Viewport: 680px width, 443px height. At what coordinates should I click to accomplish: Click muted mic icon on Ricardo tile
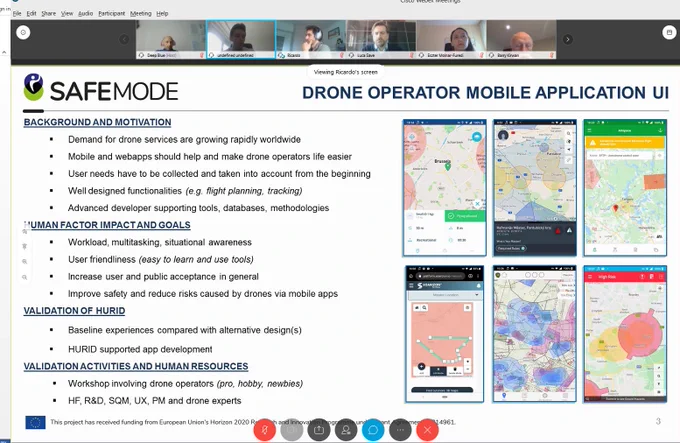[x=342, y=55]
